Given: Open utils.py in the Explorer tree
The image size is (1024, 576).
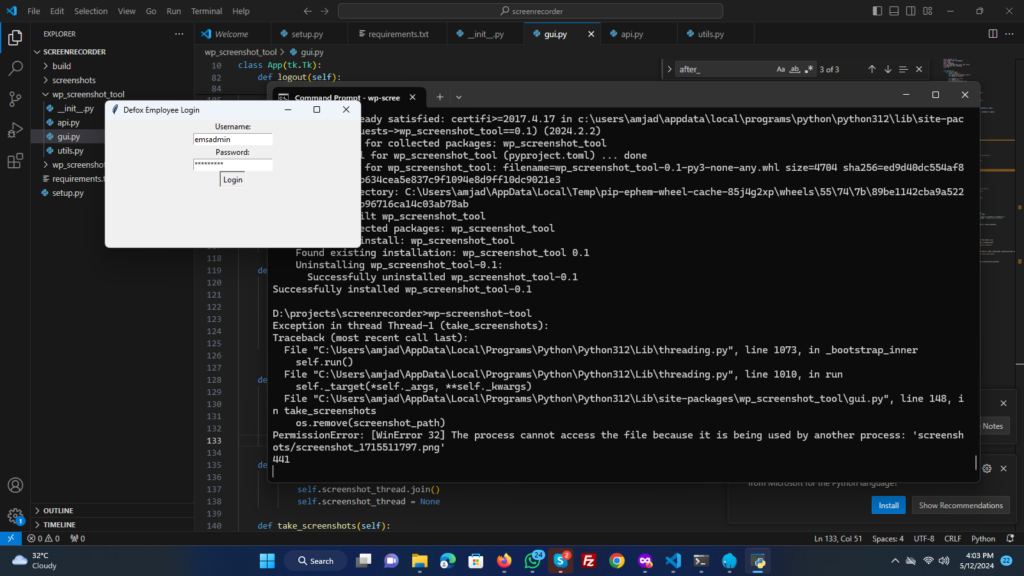Looking at the screenshot, I should click(70, 151).
